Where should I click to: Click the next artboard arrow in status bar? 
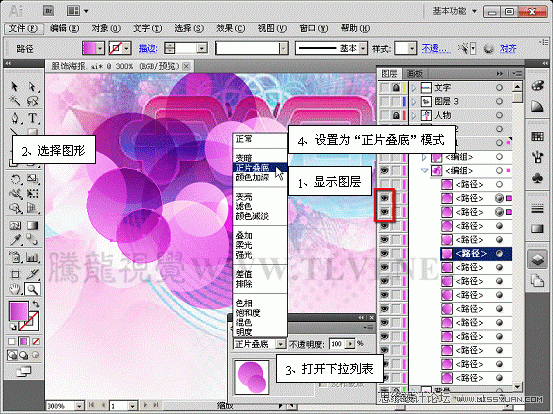[145, 405]
